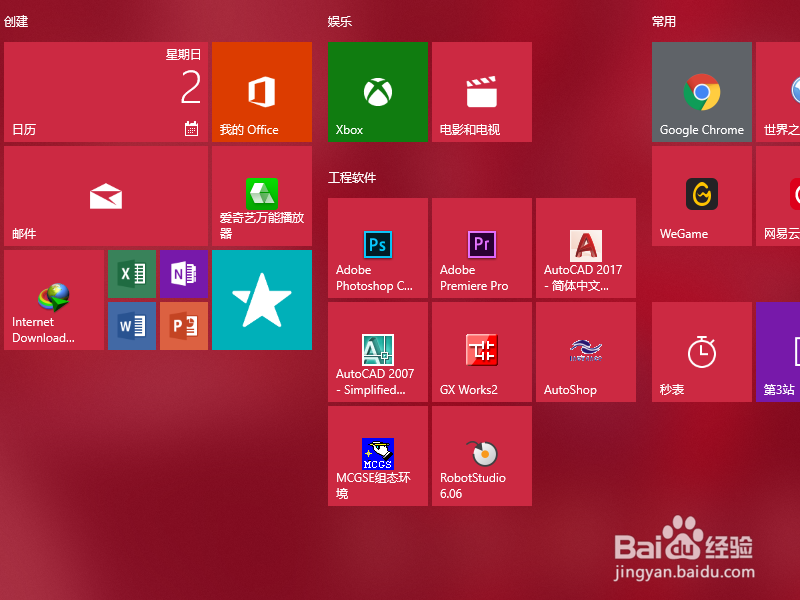Screen dimensions: 800x600
Task: Open RobotStudio 6.06 tile
Action: 482,456
